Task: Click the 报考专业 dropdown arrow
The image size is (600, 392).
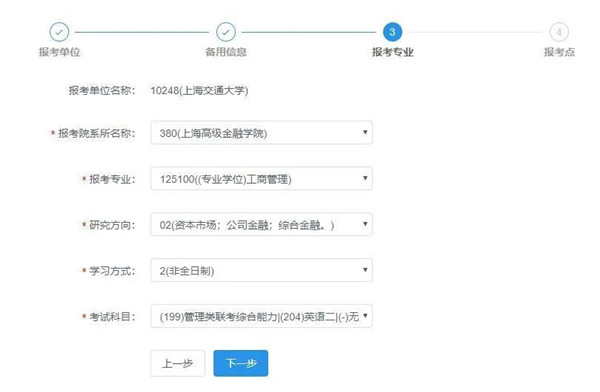Action: (x=365, y=178)
